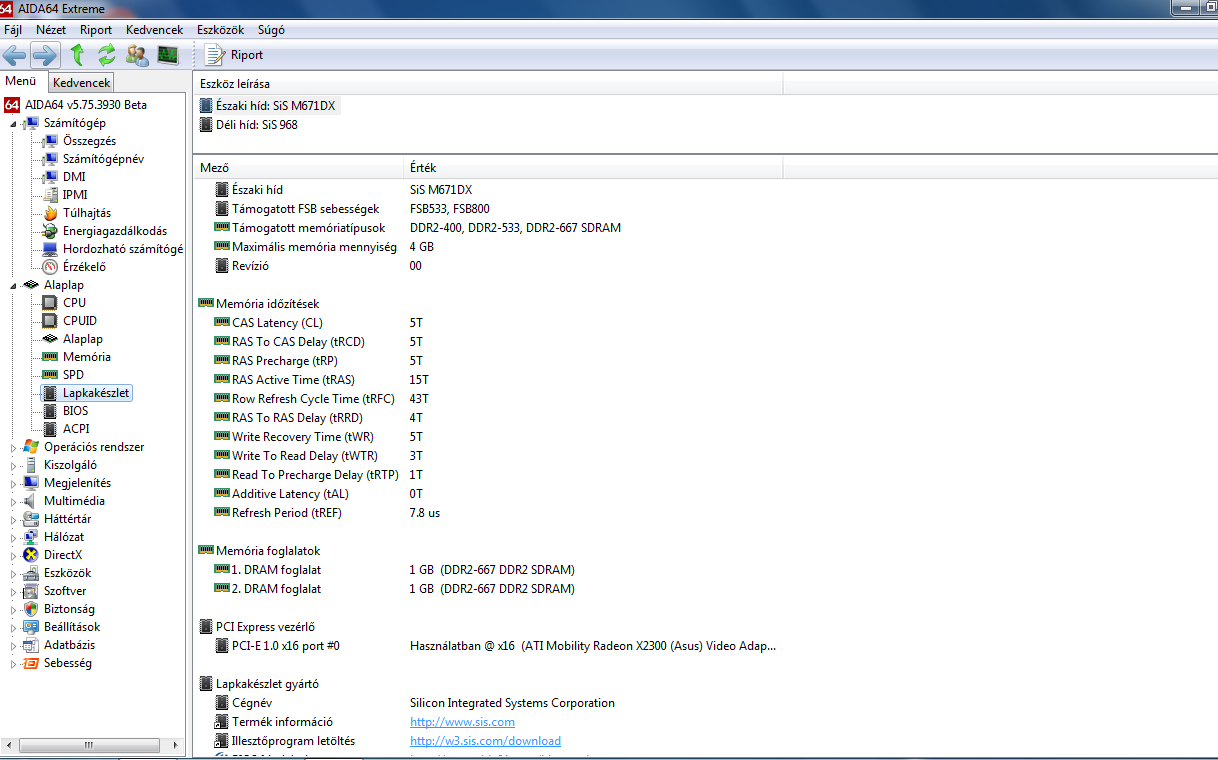Click the Adatbázis icon in tree

point(31,645)
